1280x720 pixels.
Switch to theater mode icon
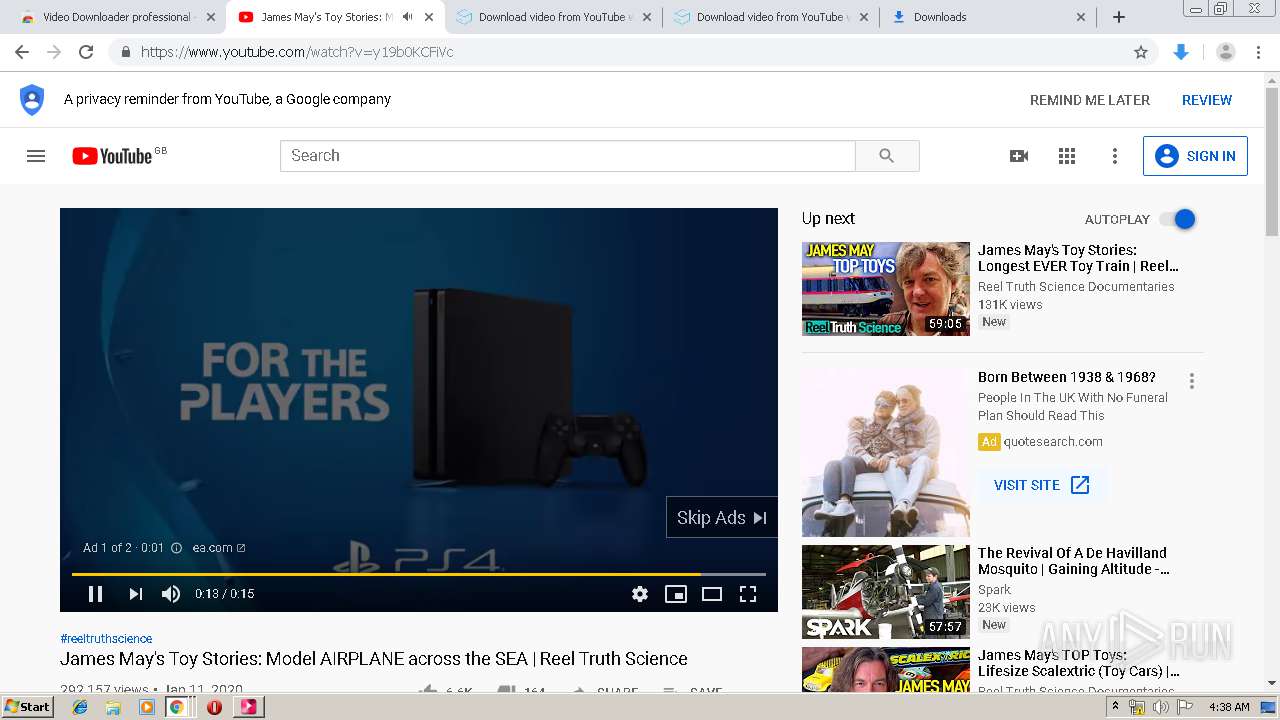[x=712, y=594]
